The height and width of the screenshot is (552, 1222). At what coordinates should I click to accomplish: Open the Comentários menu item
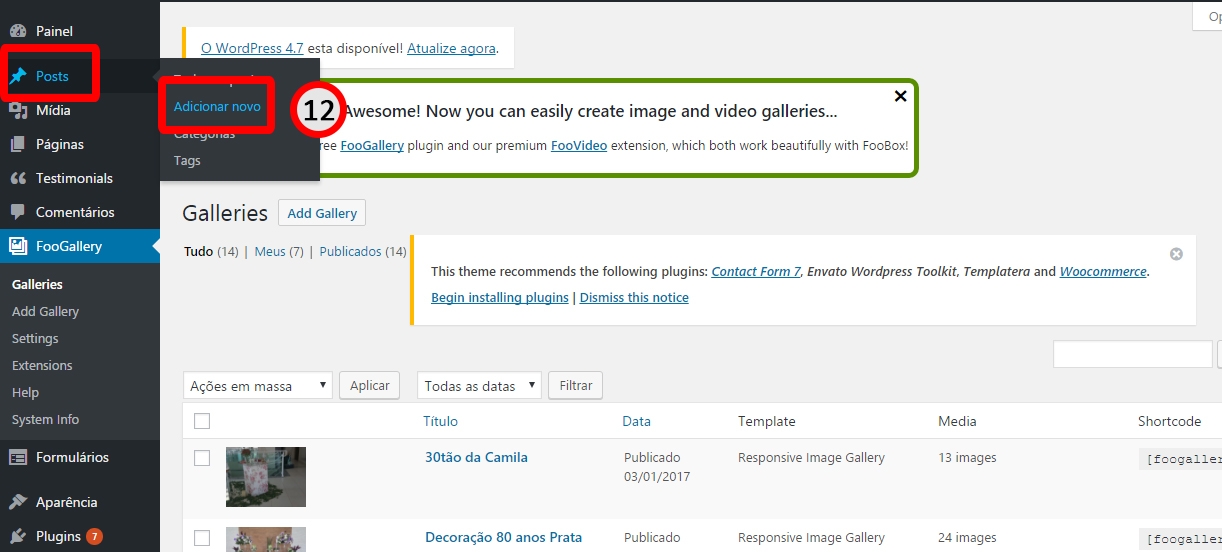click(x=75, y=212)
